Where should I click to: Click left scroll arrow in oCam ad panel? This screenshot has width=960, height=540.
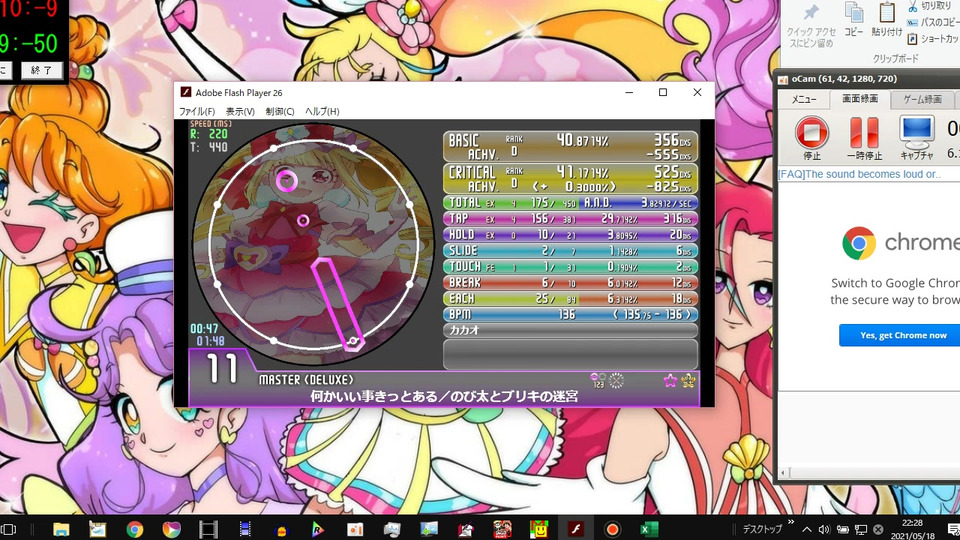click(x=782, y=473)
